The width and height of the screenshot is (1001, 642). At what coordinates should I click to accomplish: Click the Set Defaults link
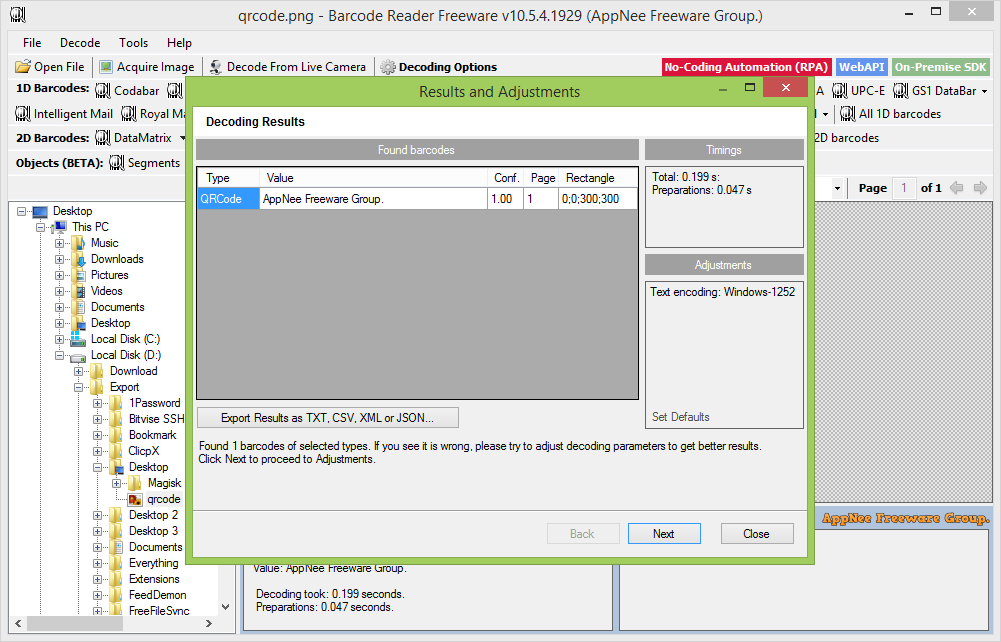[681, 417]
